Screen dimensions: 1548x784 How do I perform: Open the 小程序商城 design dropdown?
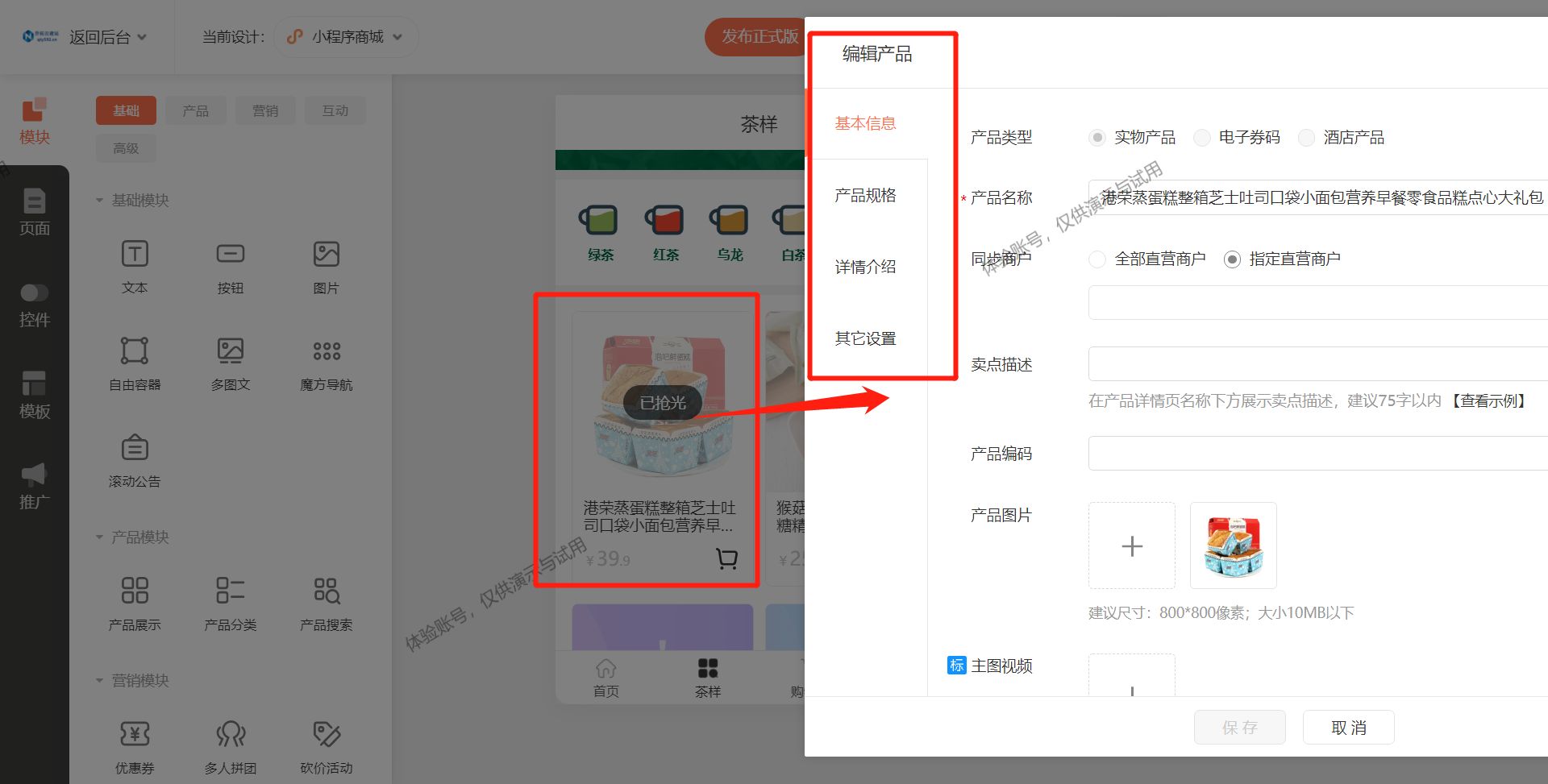pyautogui.click(x=346, y=36)
